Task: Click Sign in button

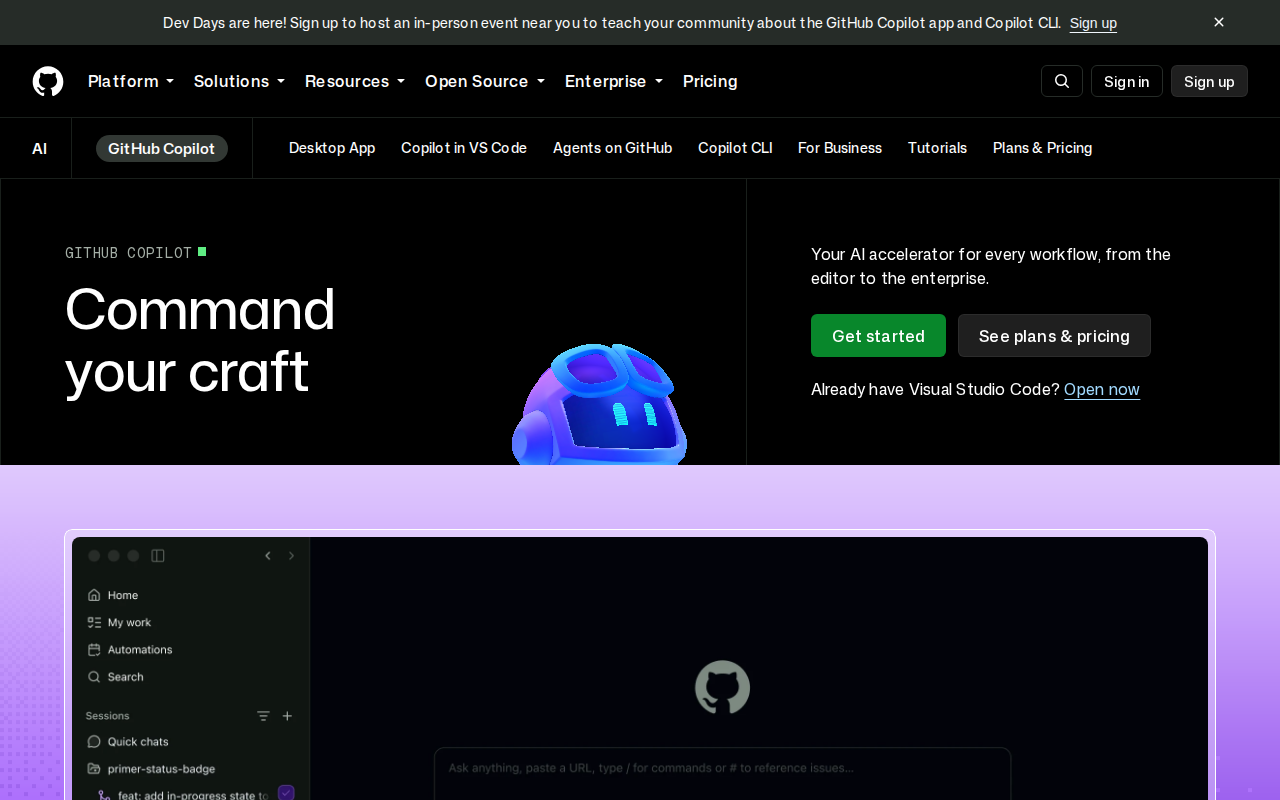Action: 1127,81
